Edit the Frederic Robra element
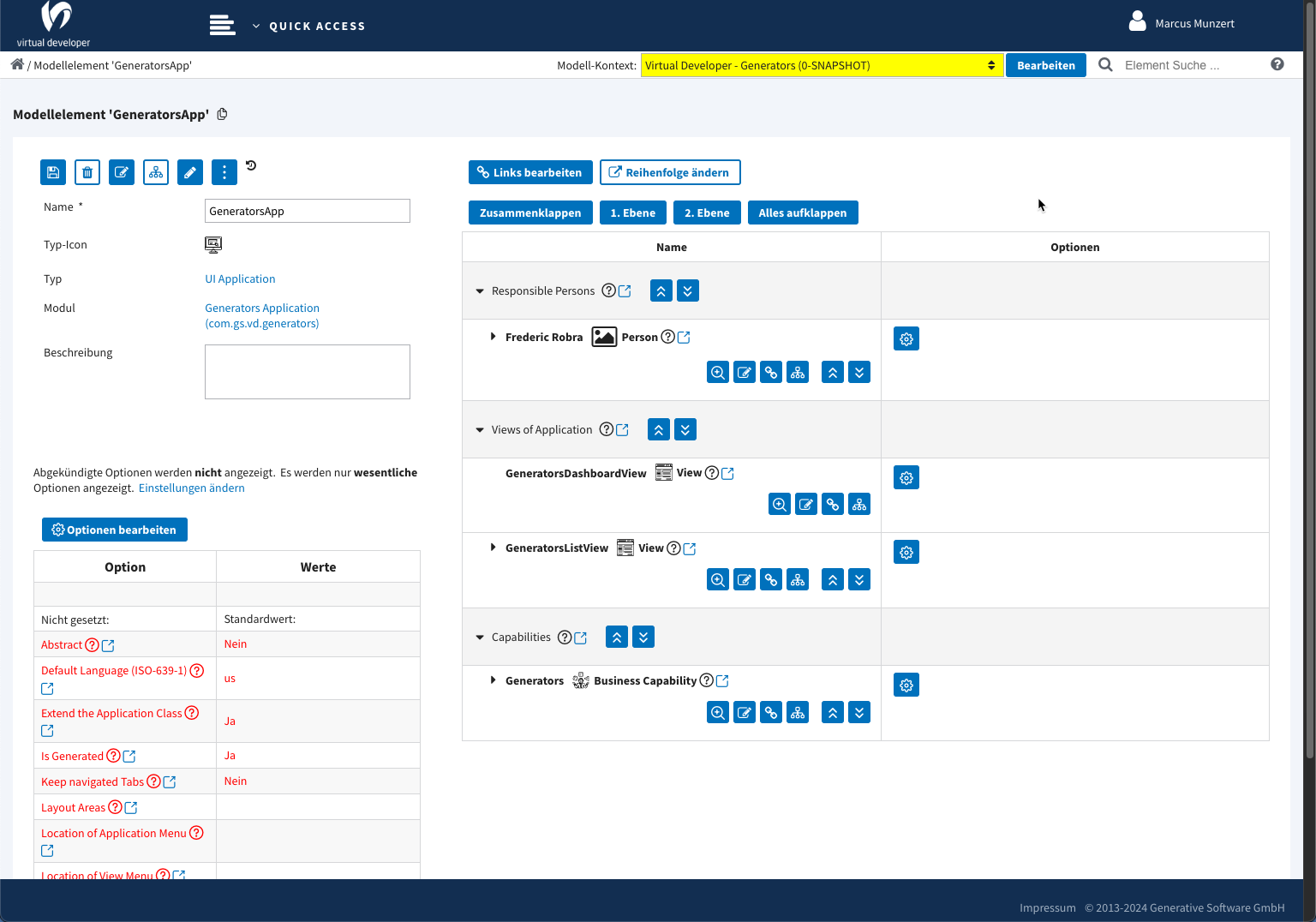The image size is (1316, 922). coord(745,372)
